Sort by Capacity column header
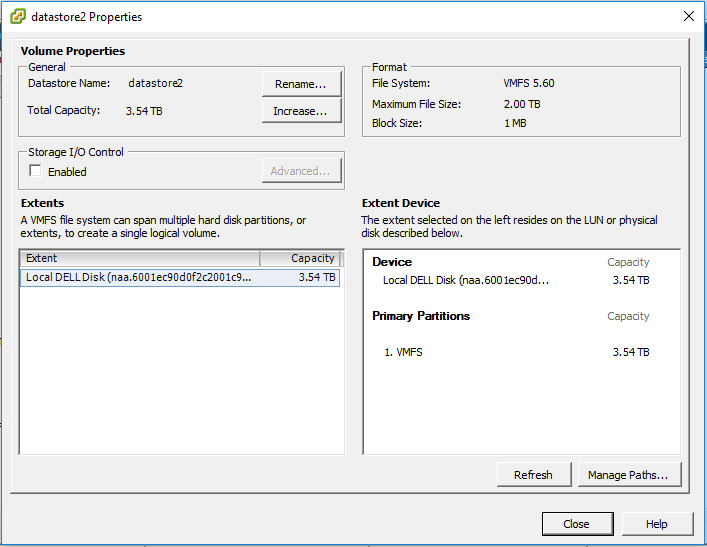707x547 pixels. click(x=300, y=258)
